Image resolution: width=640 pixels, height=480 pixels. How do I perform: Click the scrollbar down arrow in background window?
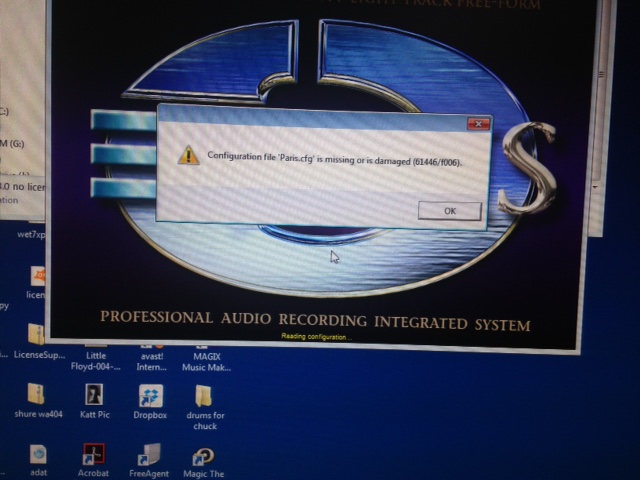point(596,187)
